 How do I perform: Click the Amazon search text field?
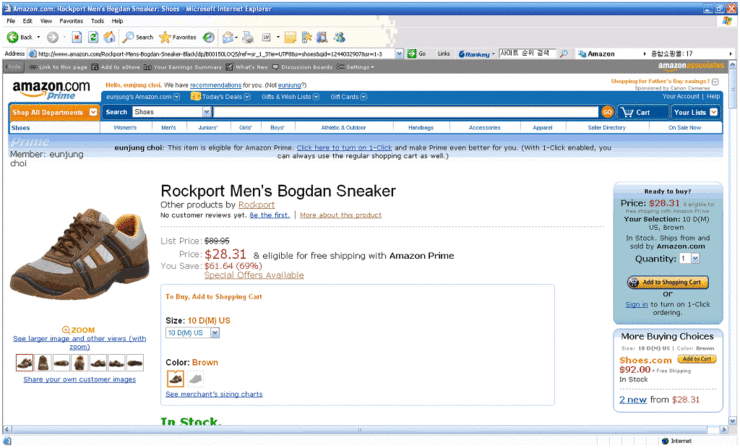(405, 112)
